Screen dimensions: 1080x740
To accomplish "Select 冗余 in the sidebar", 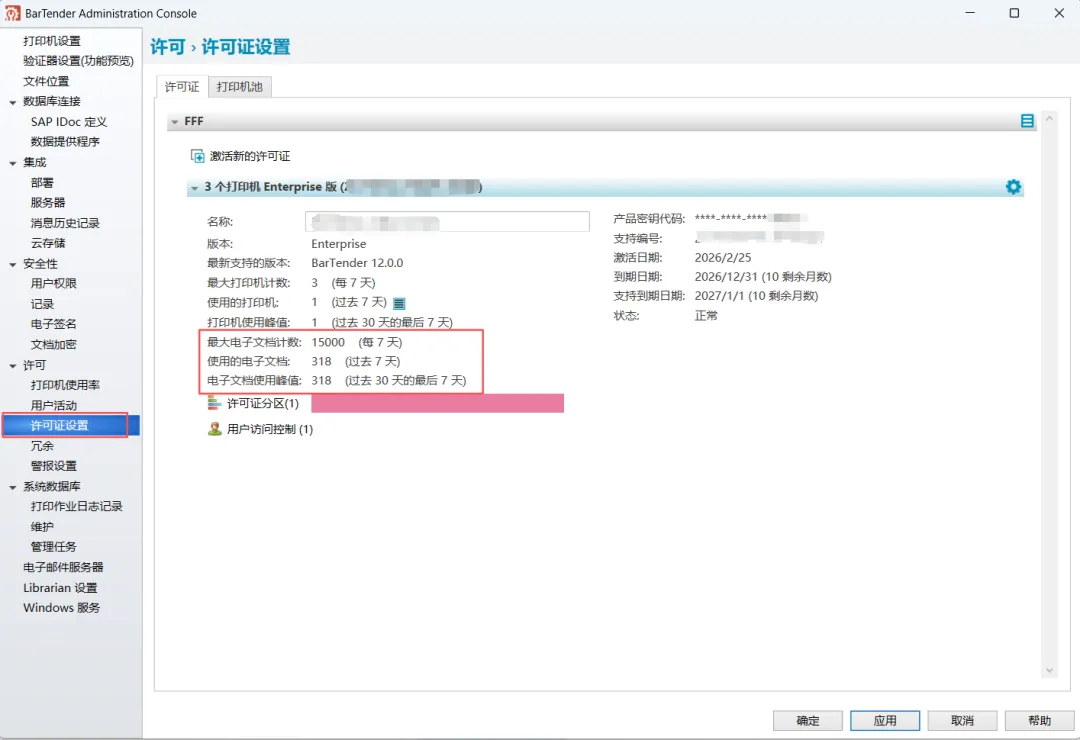I will click(x=42, y=446).
